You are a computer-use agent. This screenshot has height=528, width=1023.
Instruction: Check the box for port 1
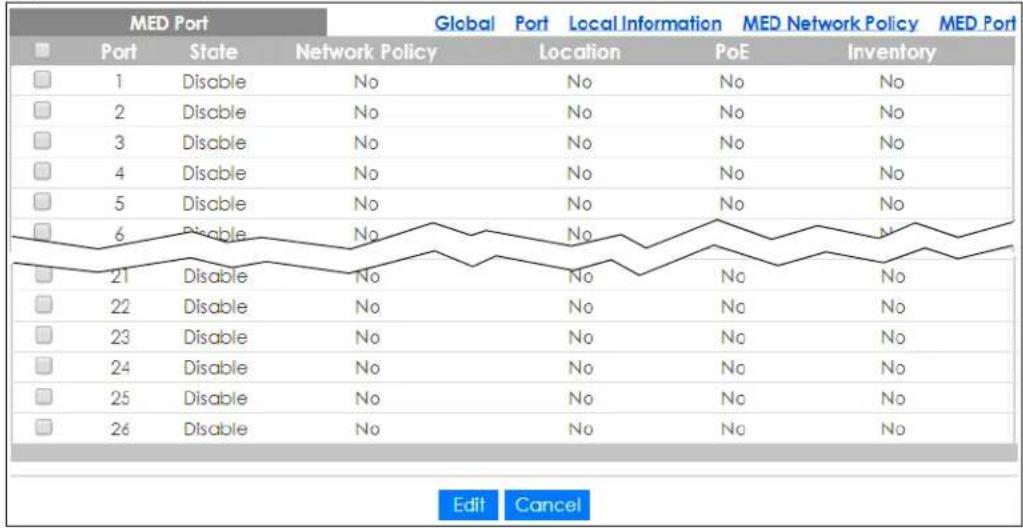pyautogui.click(x=42, y=80)
